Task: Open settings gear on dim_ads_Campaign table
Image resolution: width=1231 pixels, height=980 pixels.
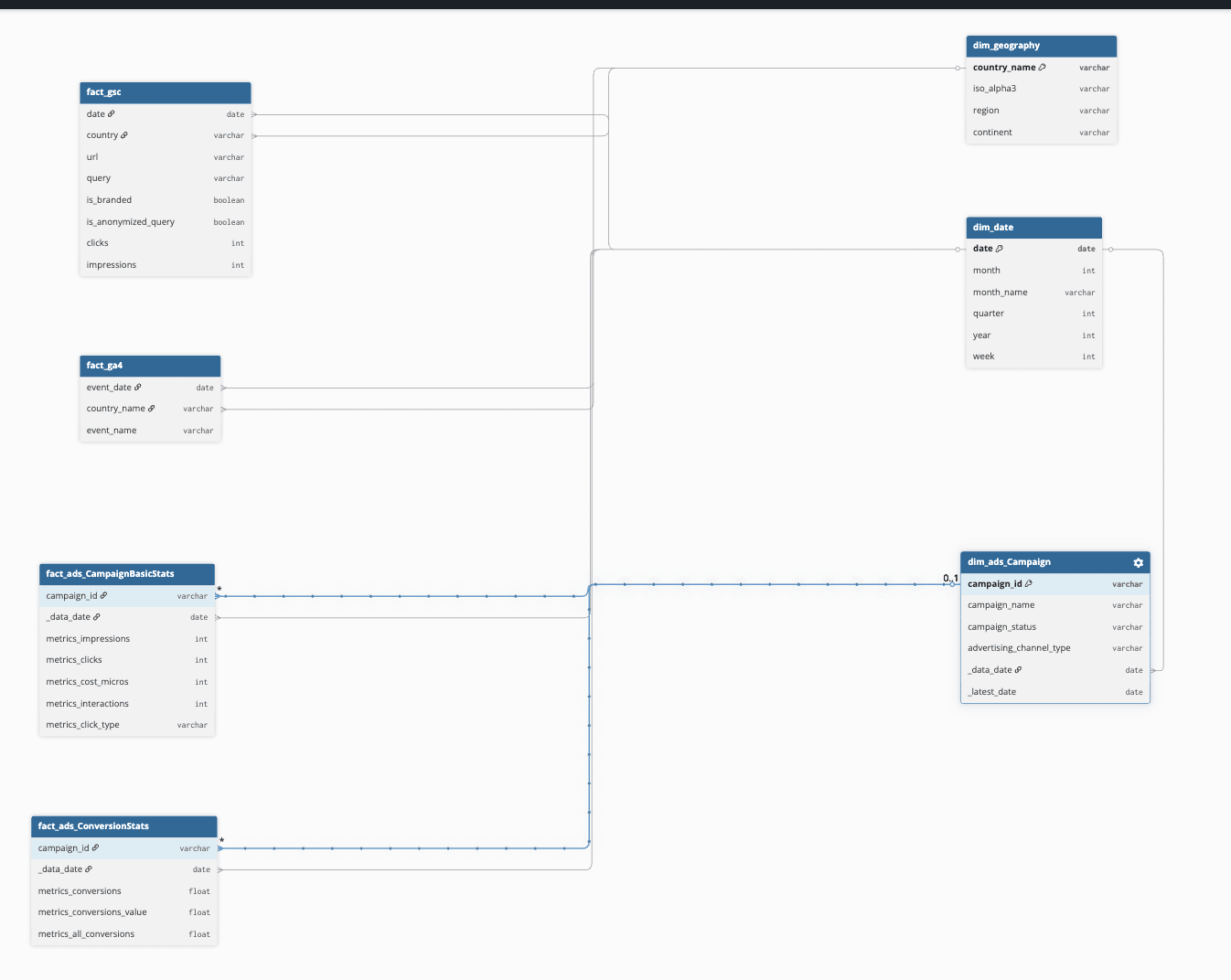Action: pyautogui.click(x=1138, y=563)
